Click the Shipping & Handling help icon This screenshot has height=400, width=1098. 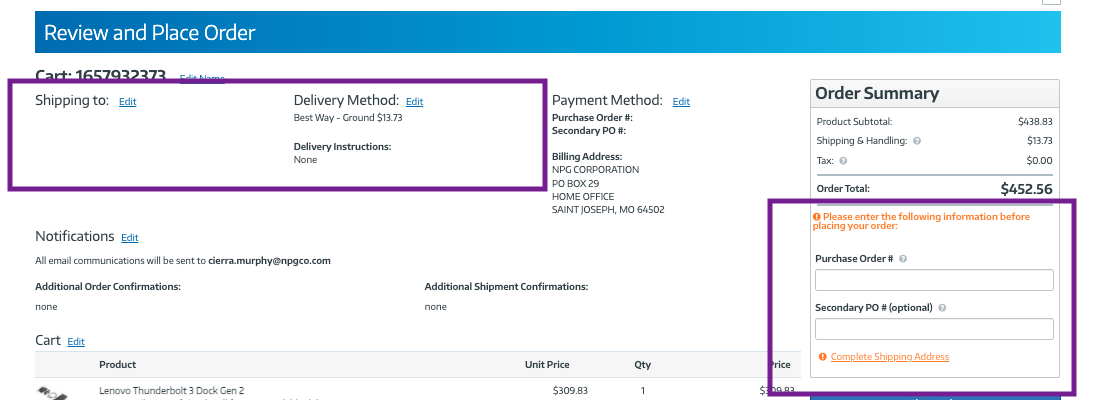tap(917, 141)
